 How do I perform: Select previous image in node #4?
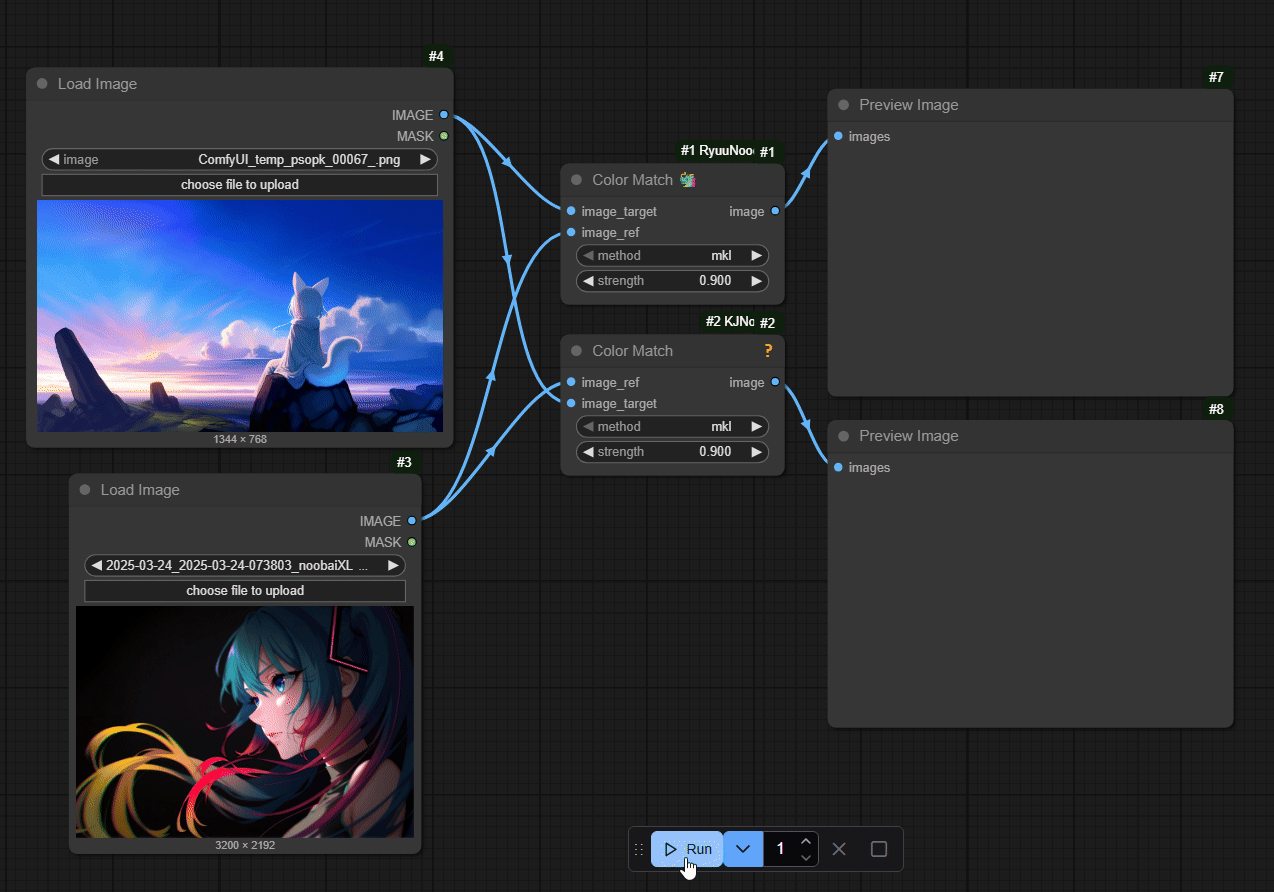pos(53,159)
